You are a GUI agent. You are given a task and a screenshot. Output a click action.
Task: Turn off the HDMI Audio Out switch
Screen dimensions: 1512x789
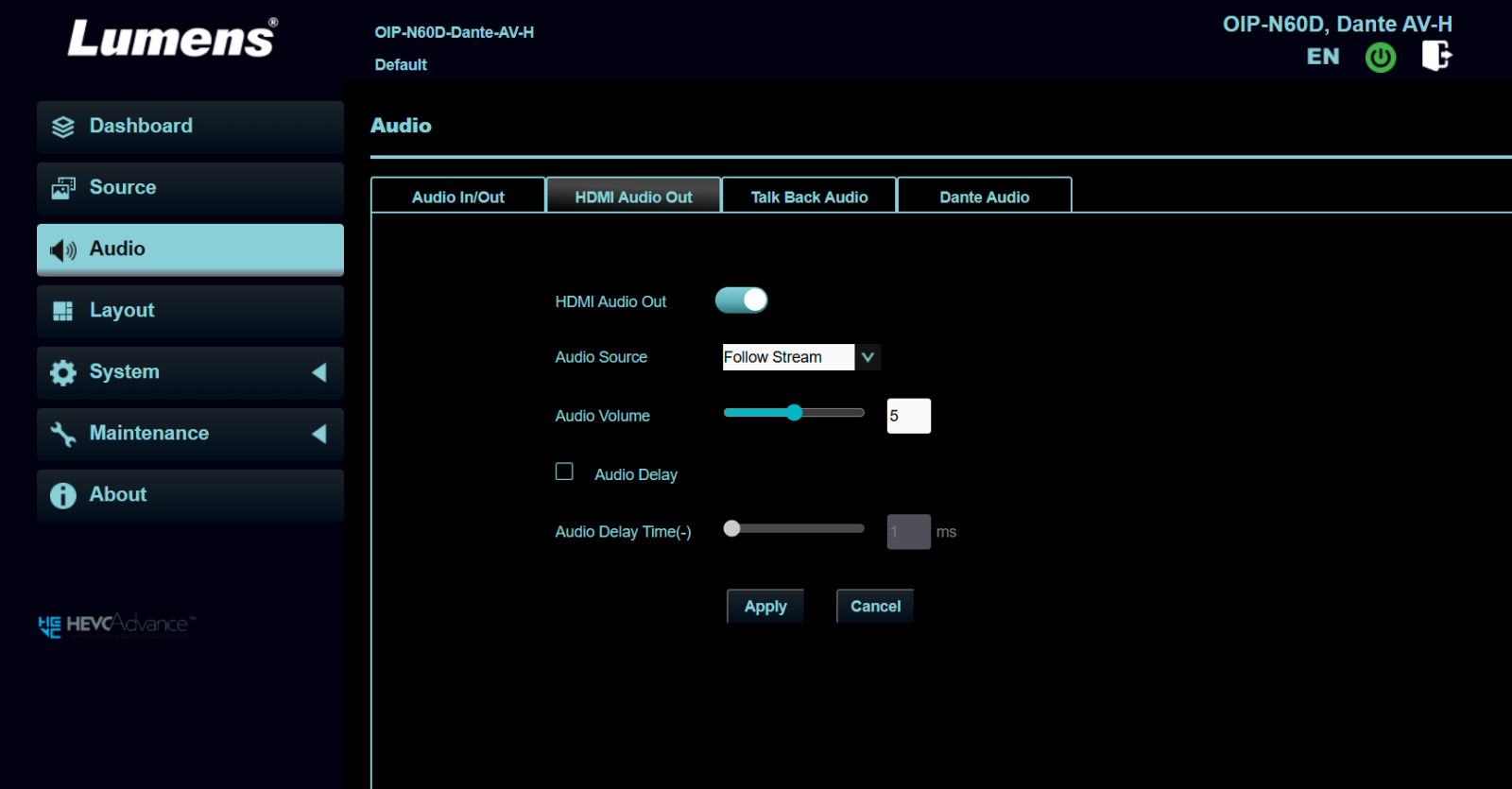click(742, 300)
